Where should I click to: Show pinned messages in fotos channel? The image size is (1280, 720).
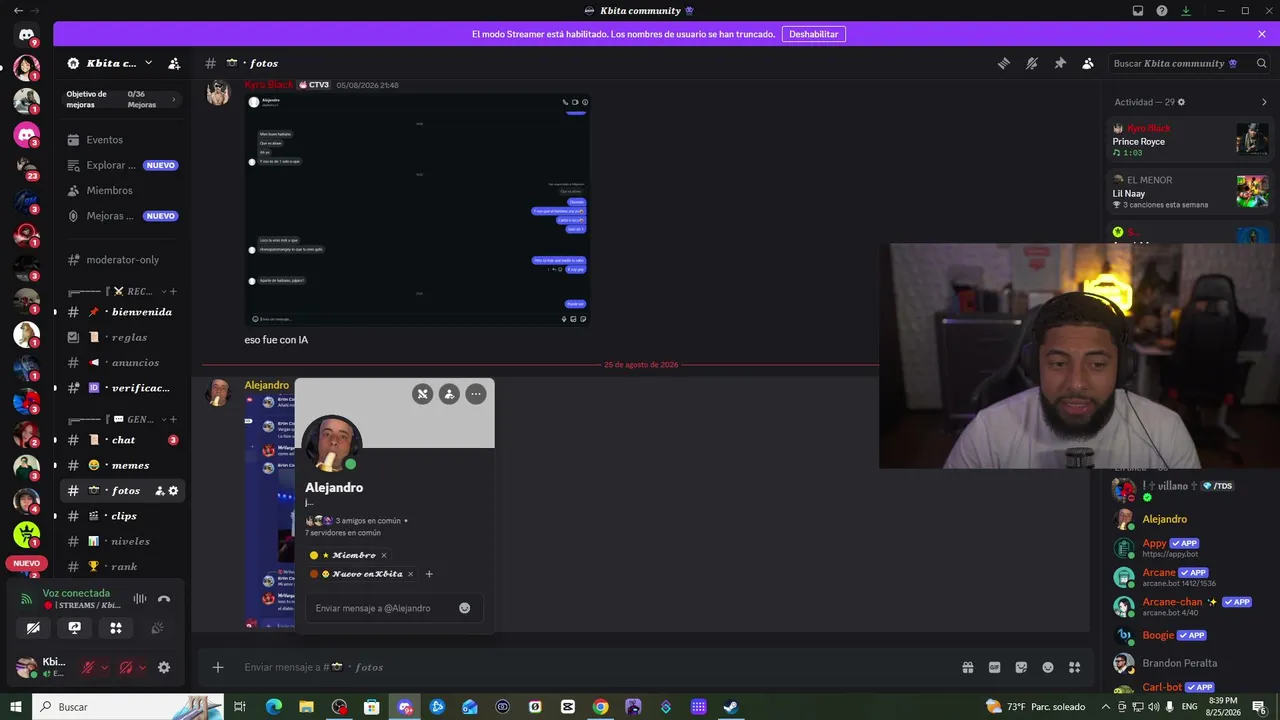(x=1060, y=63)
